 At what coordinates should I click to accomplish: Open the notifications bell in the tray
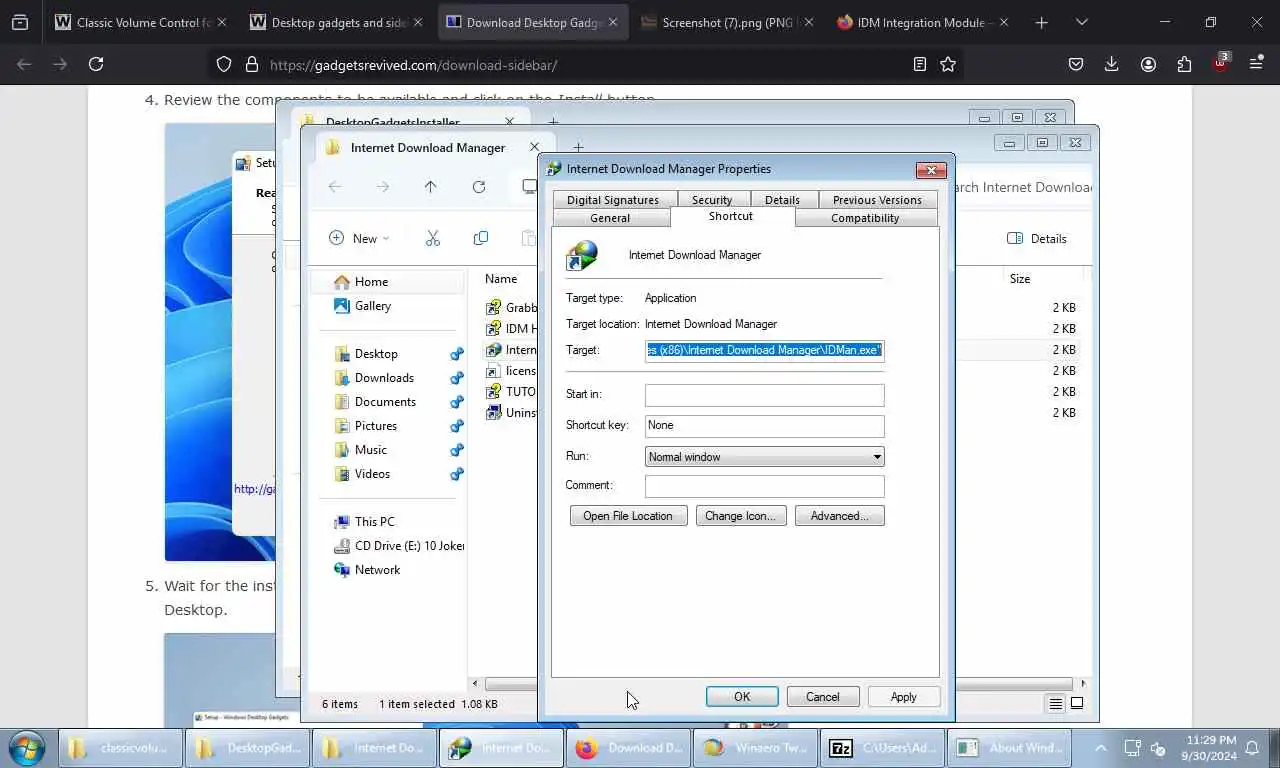(x=1252, y=748)
